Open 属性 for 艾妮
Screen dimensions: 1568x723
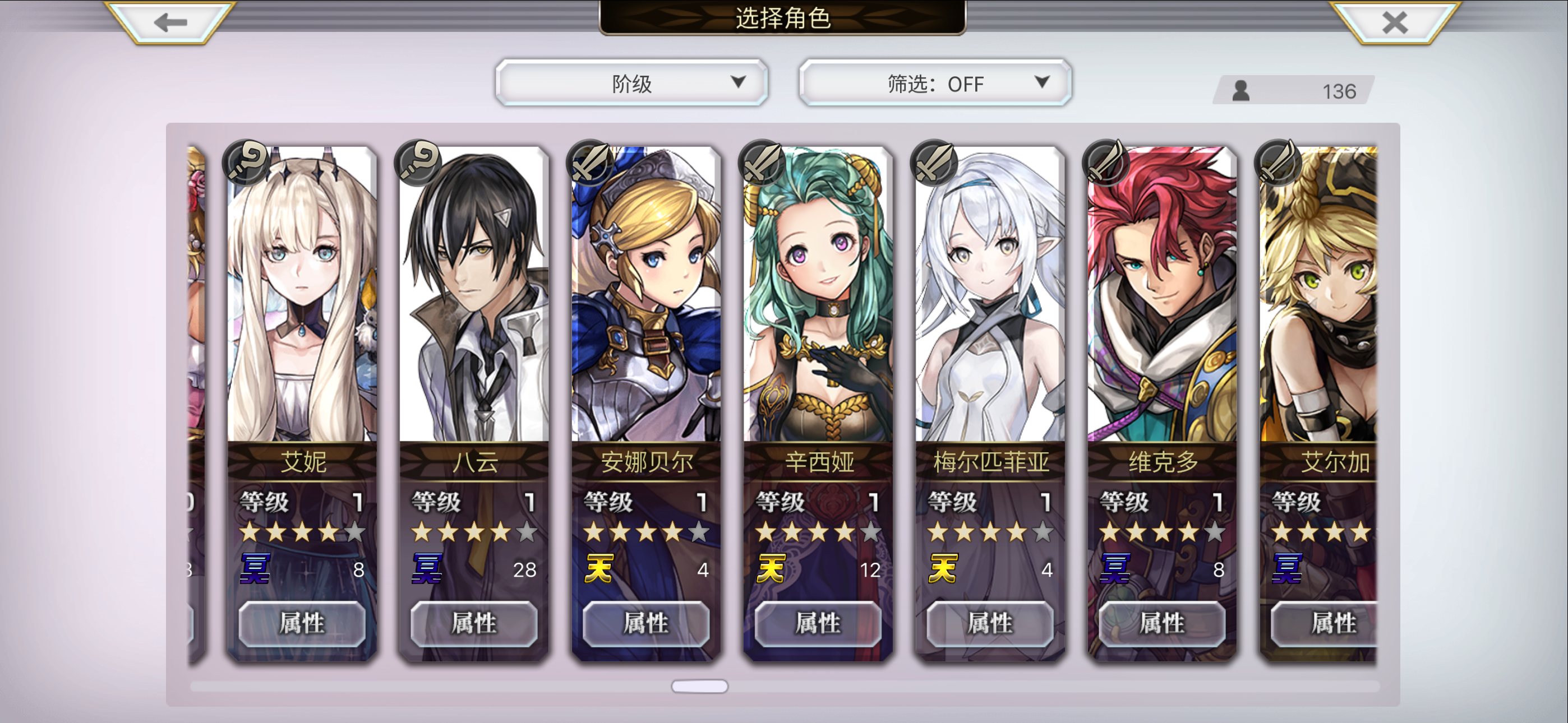302,623
